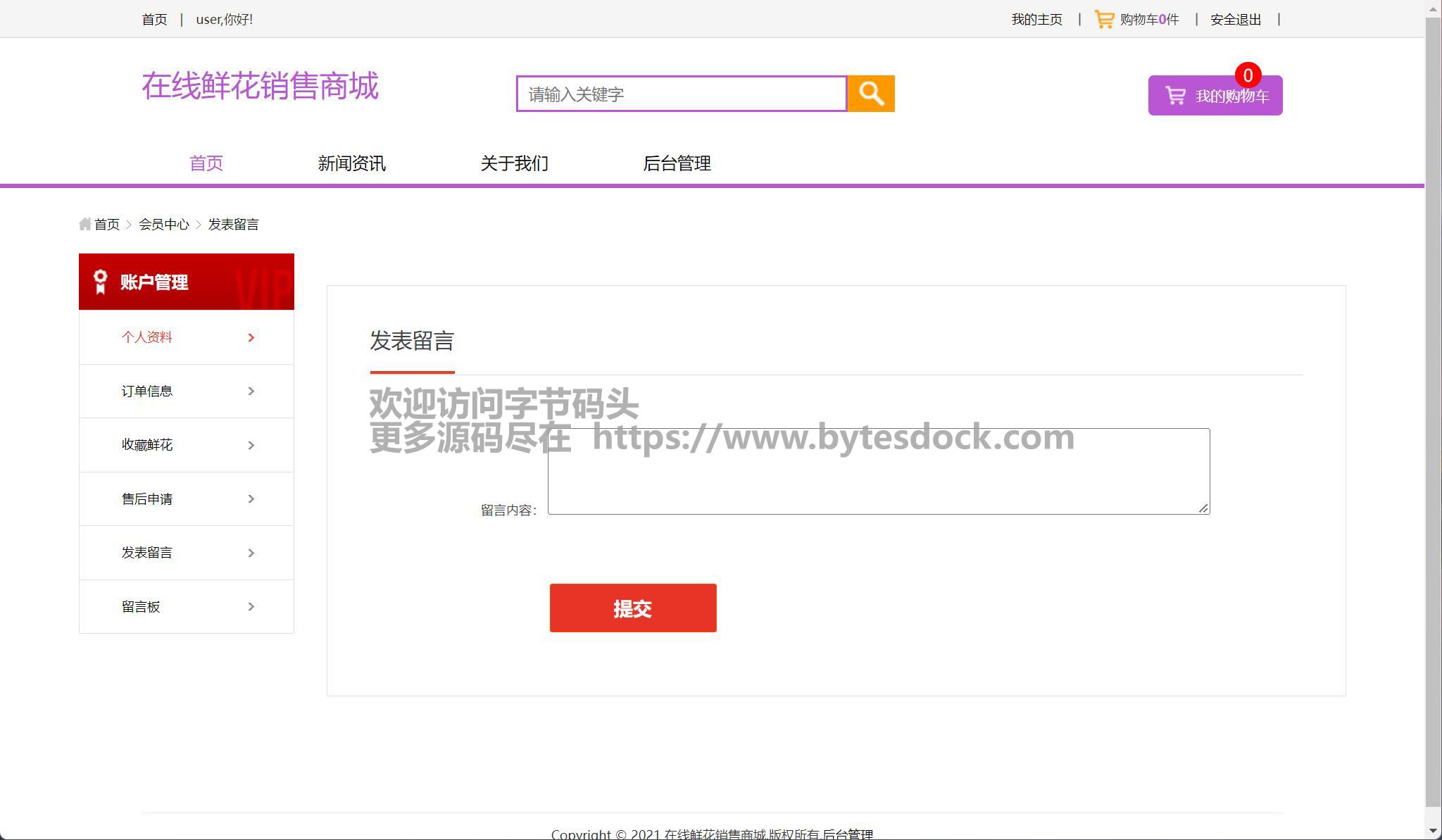Viewport: 1442px width, 840px height.
Task: Click chevron beside 售后申请
Action: (251, 499)
